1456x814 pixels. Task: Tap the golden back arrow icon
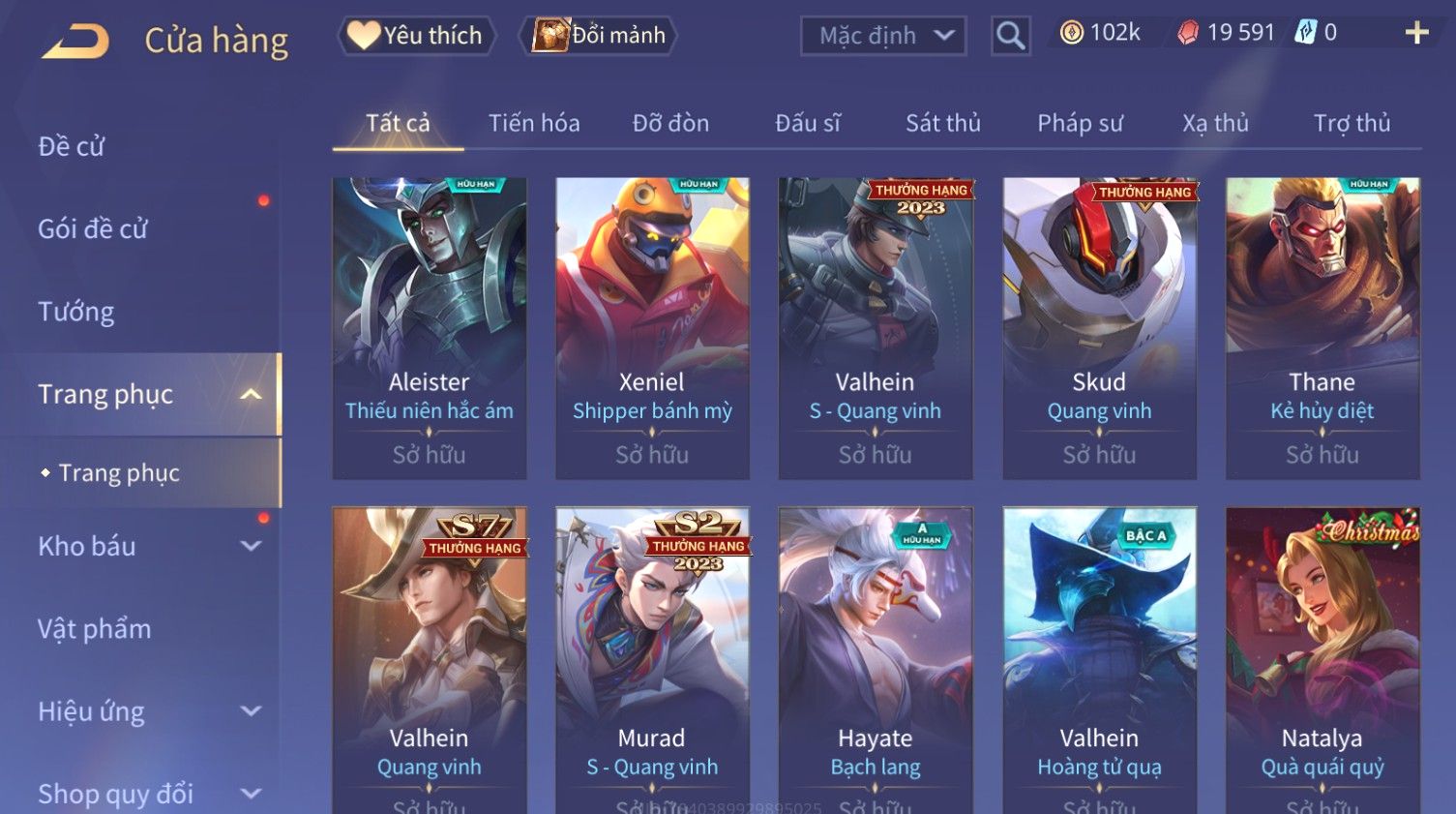pos(75,41)
